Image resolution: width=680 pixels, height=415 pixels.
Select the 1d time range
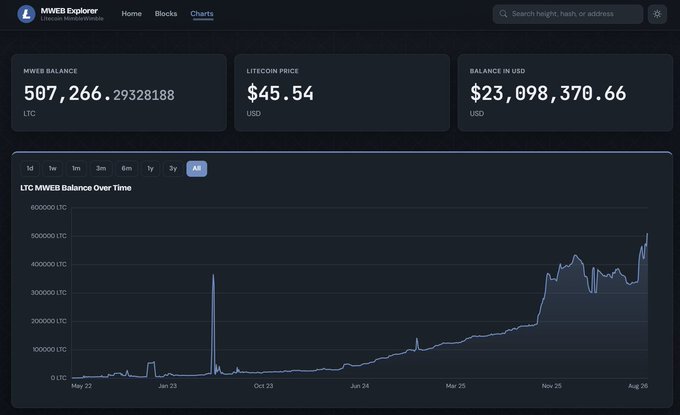30,168
